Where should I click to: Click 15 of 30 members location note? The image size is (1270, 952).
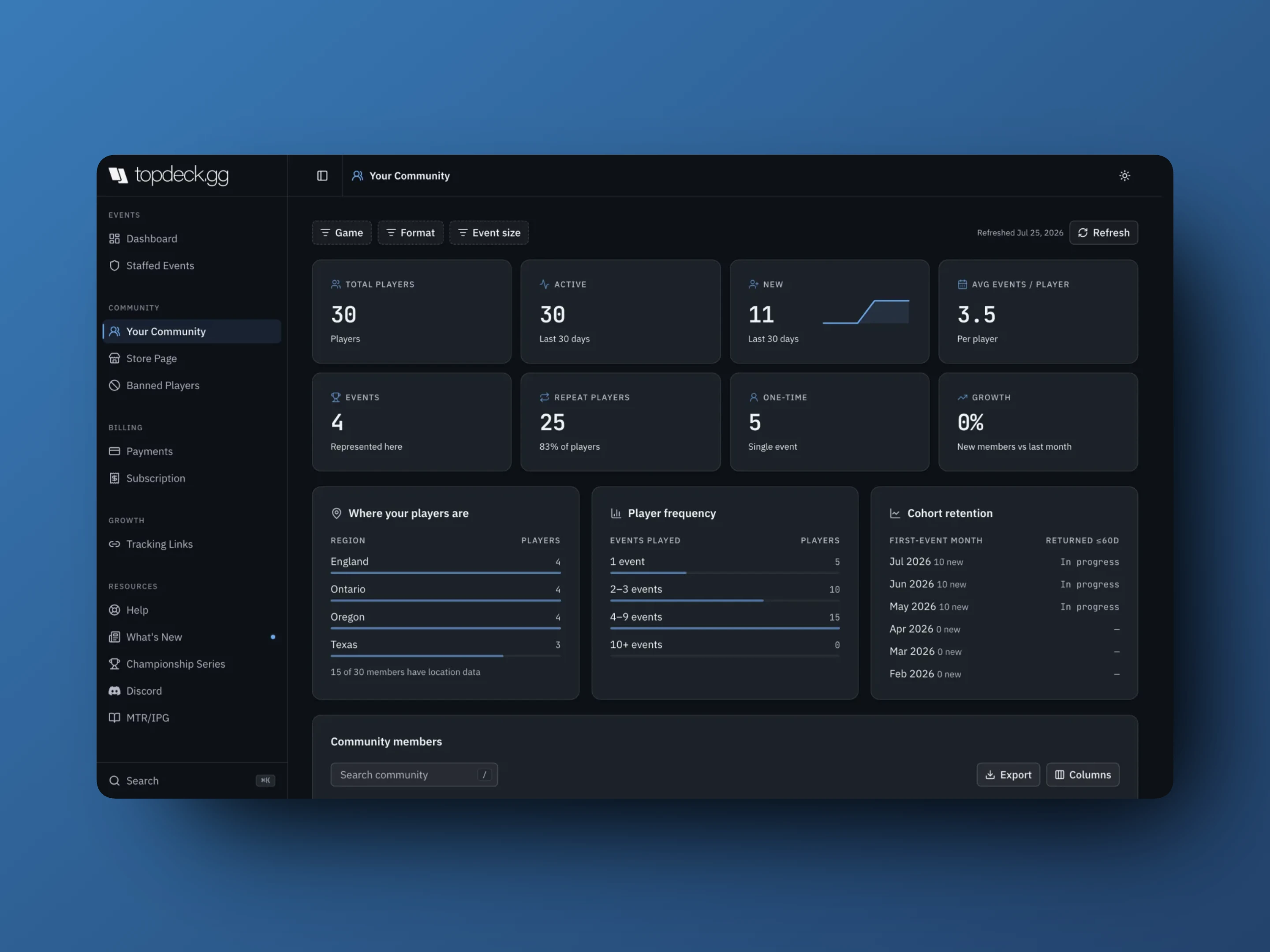(x=405, y=672)
